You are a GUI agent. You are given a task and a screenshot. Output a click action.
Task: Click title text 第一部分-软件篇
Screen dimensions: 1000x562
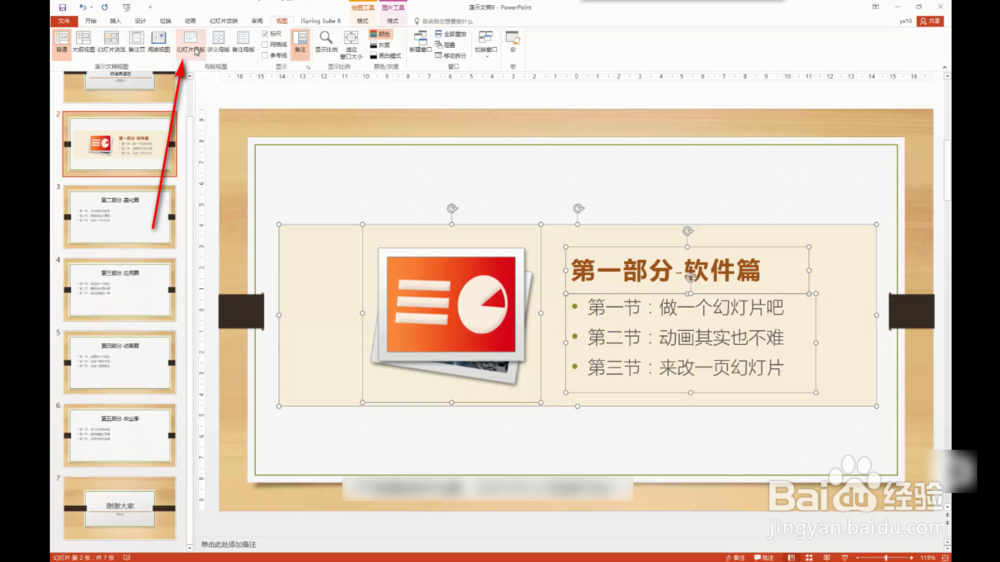[665, 270]
